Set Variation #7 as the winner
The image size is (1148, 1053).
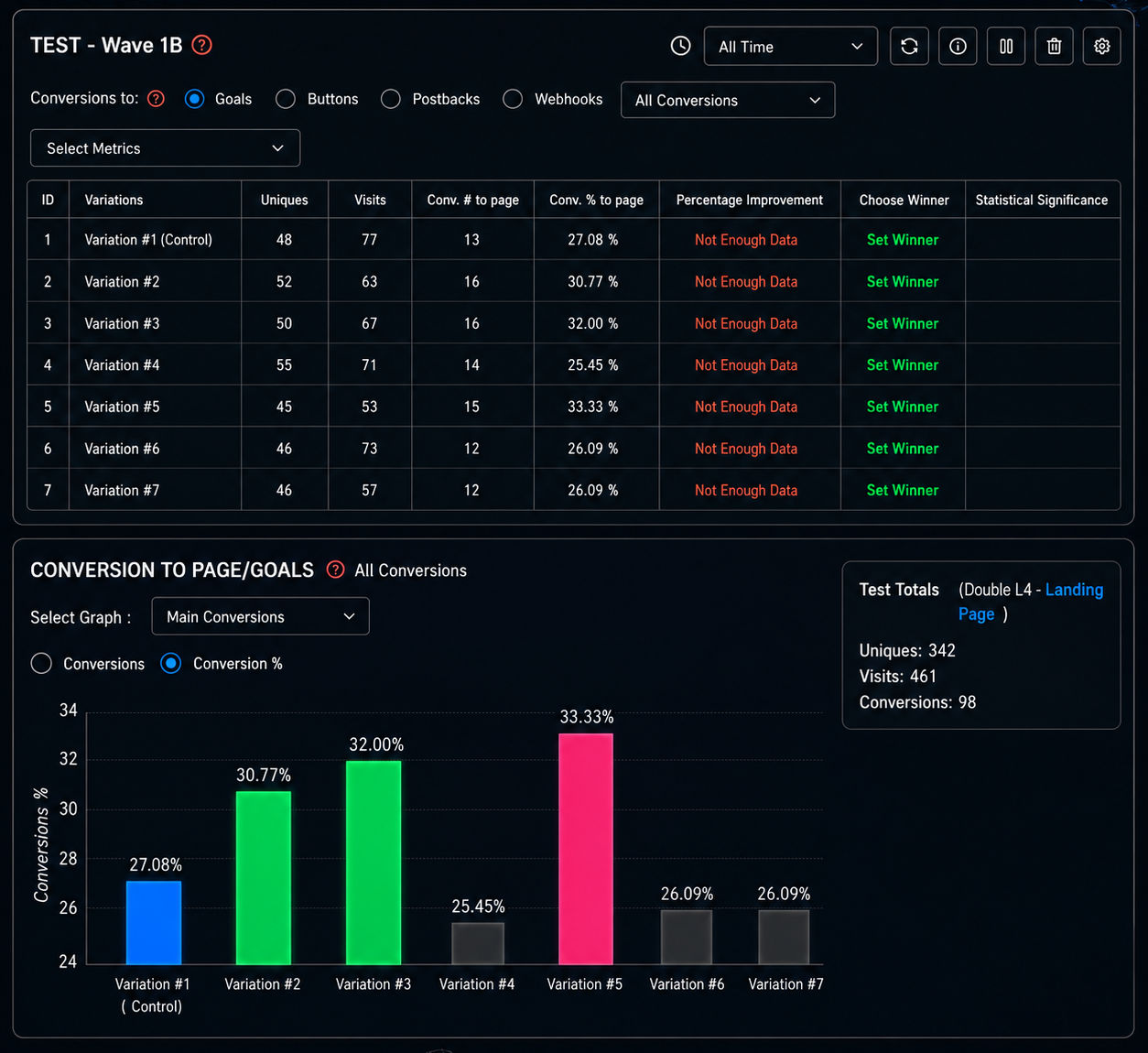pos(903,490)
